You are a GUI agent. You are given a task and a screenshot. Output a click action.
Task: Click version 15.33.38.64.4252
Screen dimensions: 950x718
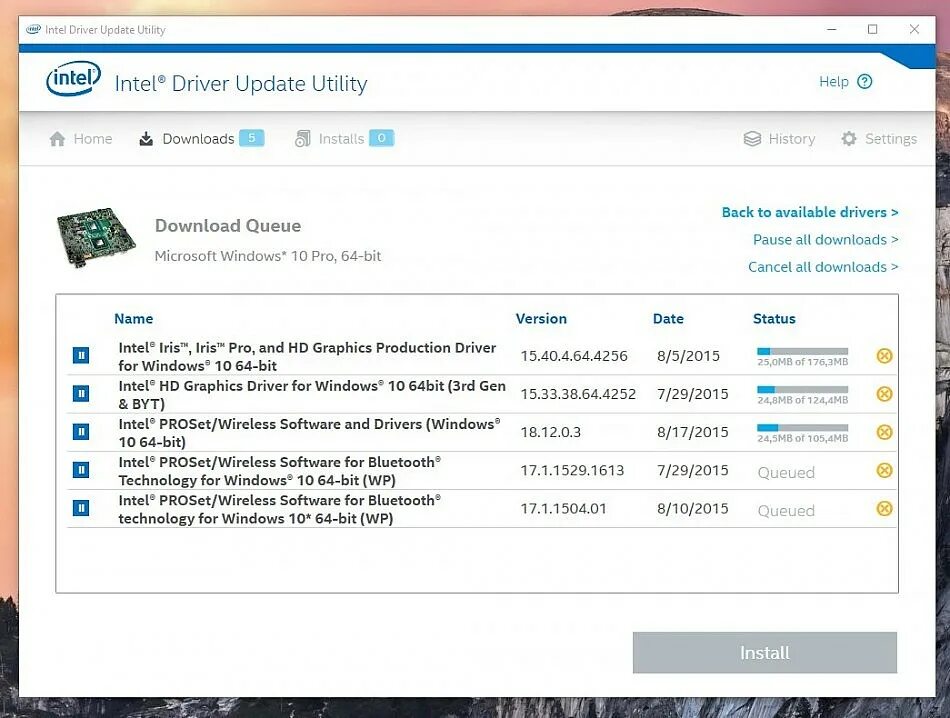click(578, 394)
